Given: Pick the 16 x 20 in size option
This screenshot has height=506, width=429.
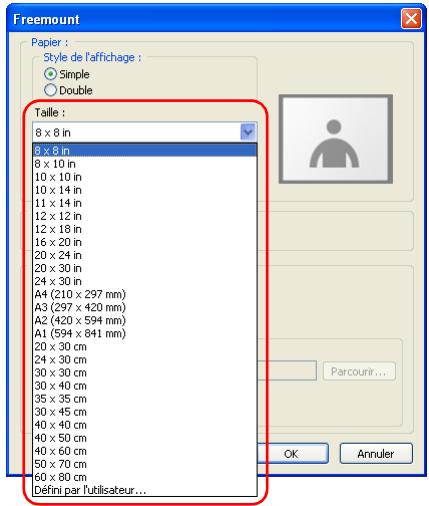Looking at the screenshot, I should click(x=145, y=242).
